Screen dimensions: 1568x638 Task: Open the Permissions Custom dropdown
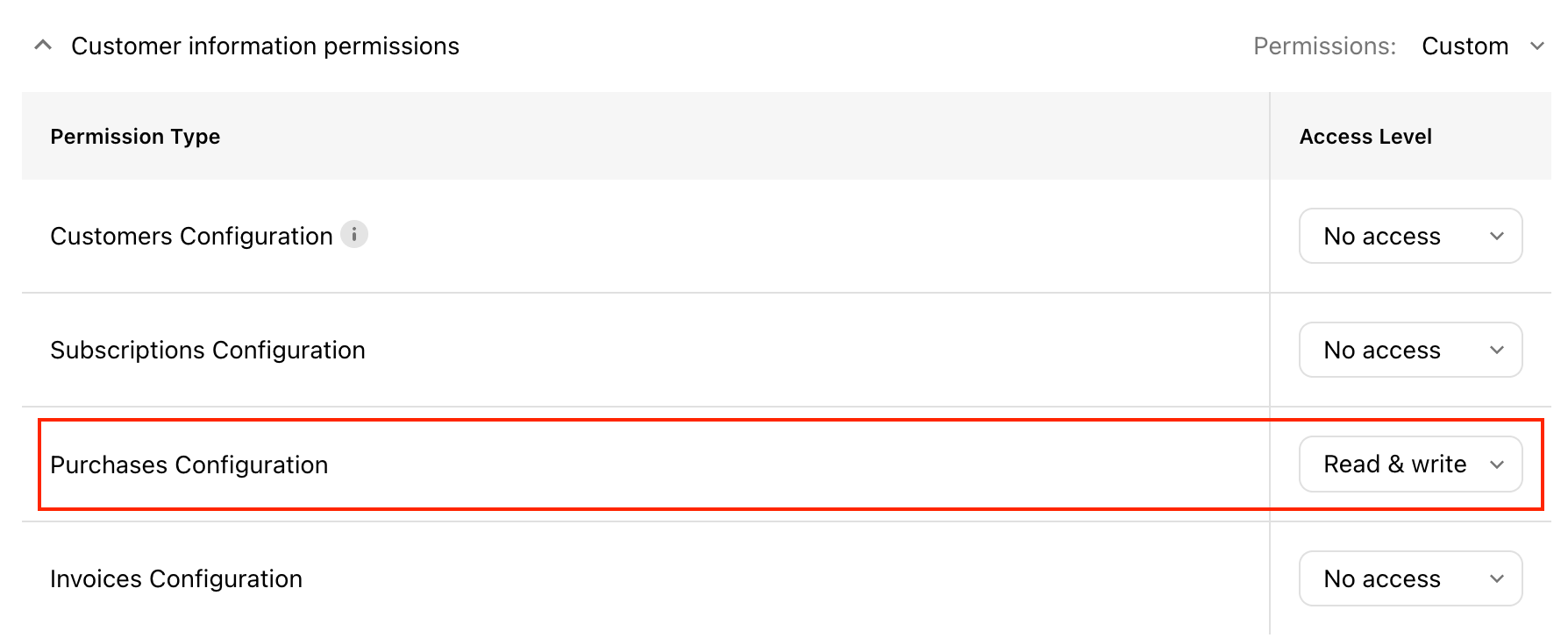tap(1483, 46)
